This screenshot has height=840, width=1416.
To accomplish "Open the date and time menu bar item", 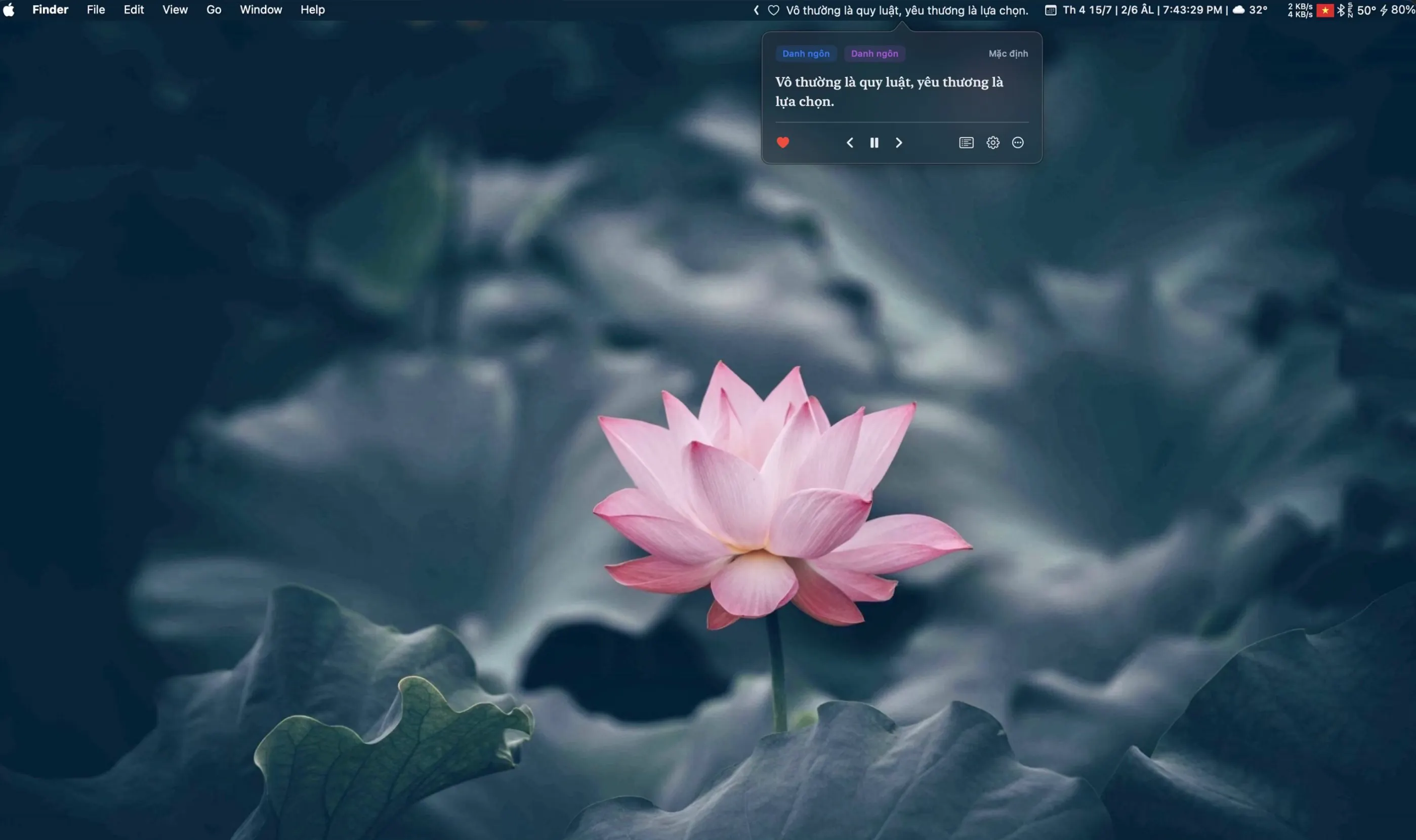I will coord(1142,10).
